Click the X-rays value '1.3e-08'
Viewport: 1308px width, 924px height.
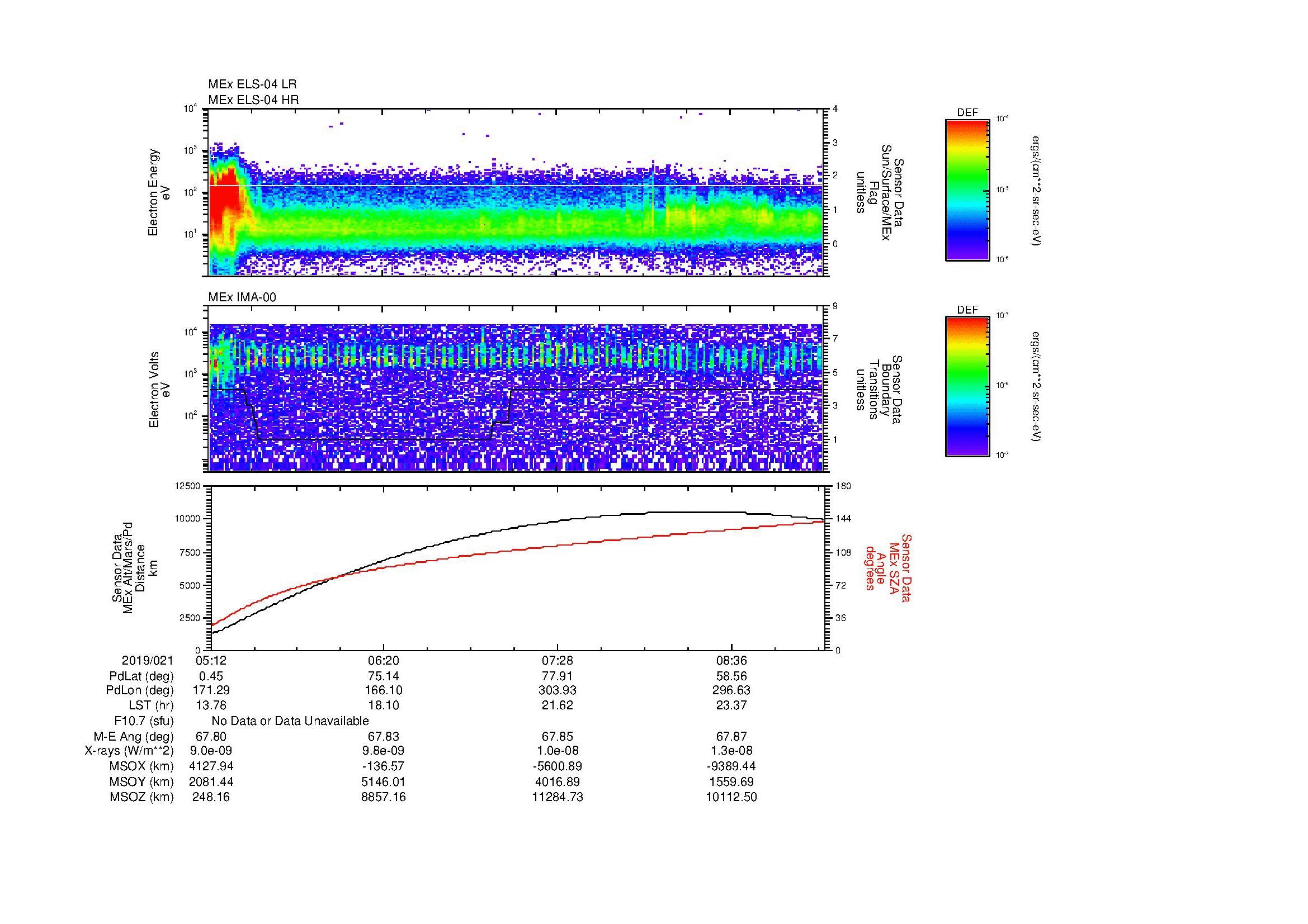coord(731,751)
